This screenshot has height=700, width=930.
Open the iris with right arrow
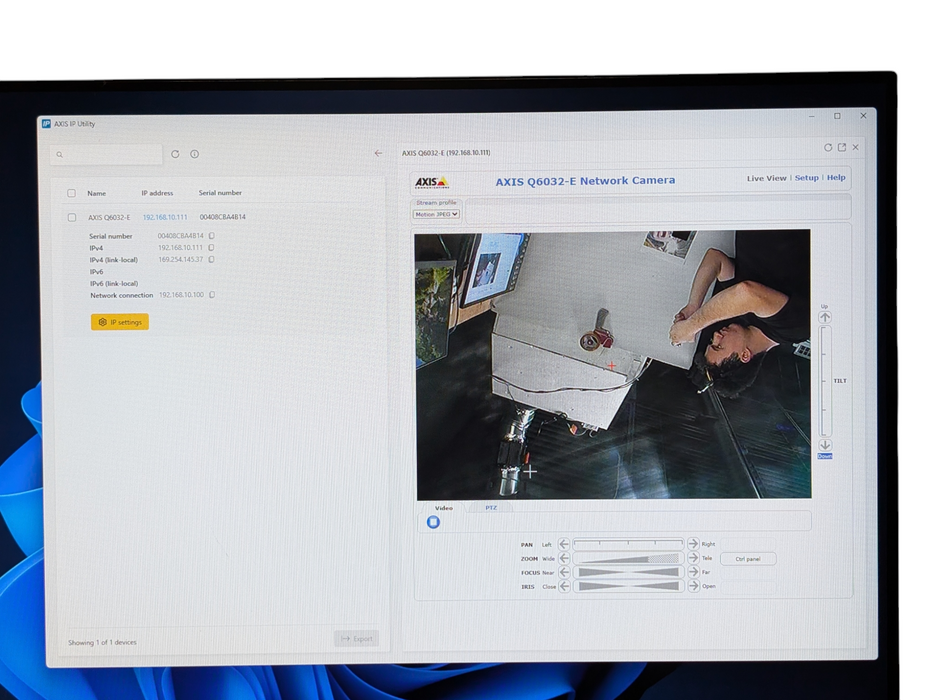pos(693,586)
